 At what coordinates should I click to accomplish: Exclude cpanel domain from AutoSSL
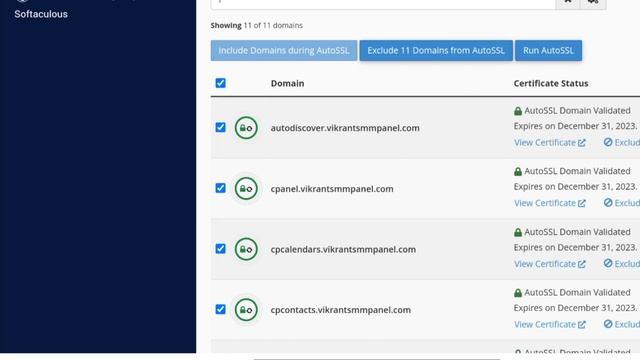(x=622, y=203)
